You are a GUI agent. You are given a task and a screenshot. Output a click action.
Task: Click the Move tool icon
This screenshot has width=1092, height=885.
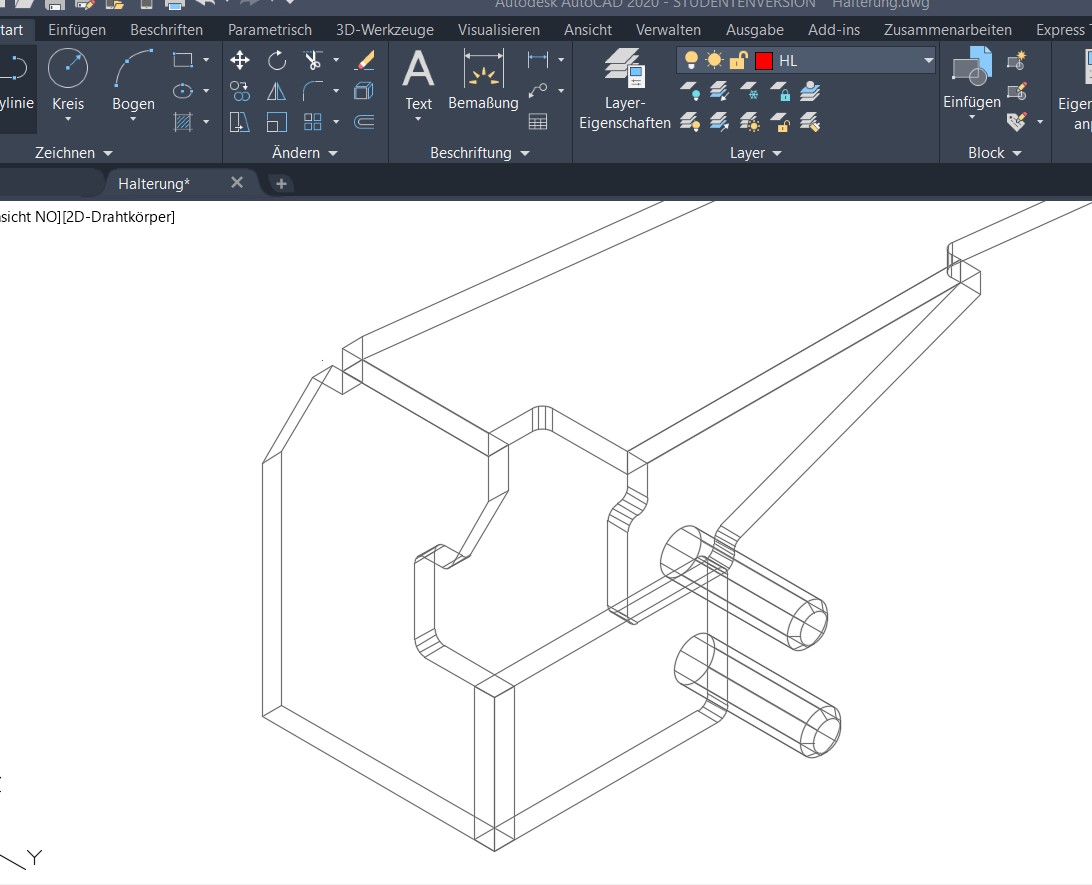point(240,61)
